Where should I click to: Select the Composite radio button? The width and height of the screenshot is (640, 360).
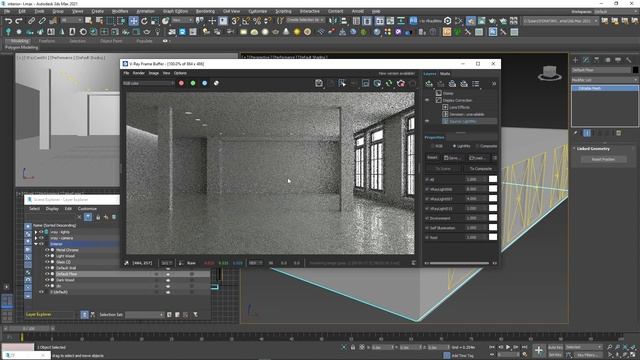tap(477, 146)
